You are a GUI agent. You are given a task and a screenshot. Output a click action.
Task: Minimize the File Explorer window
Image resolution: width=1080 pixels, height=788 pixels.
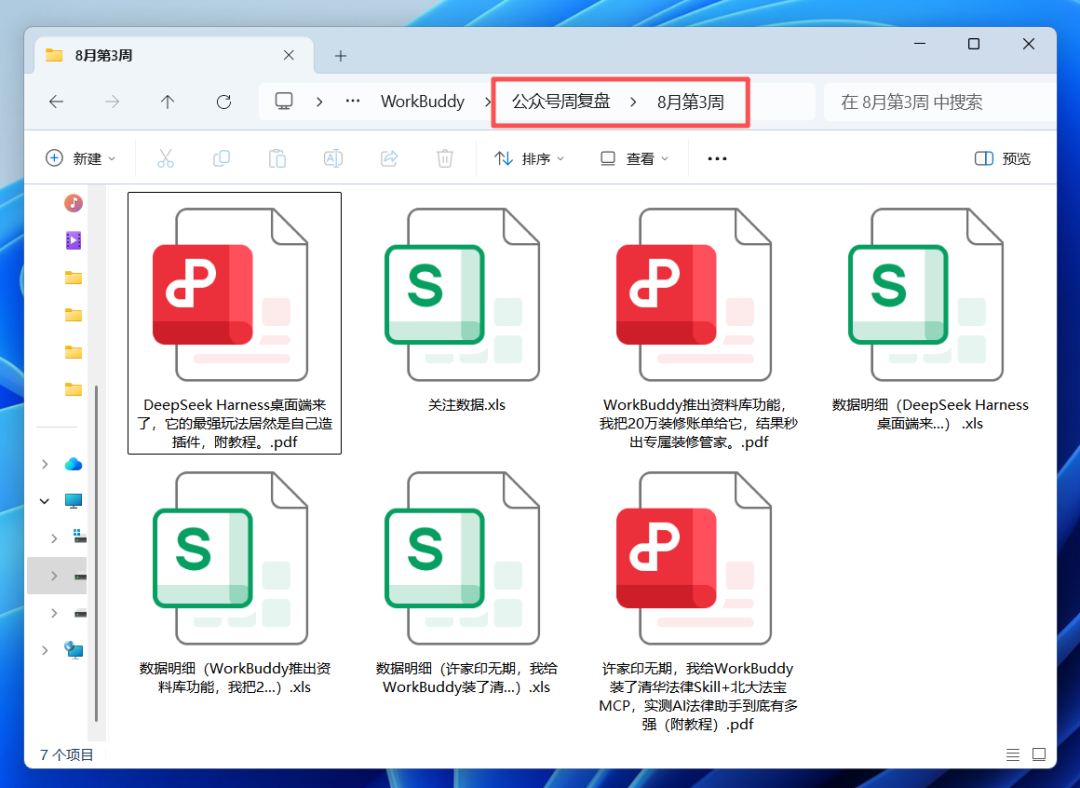920,43
